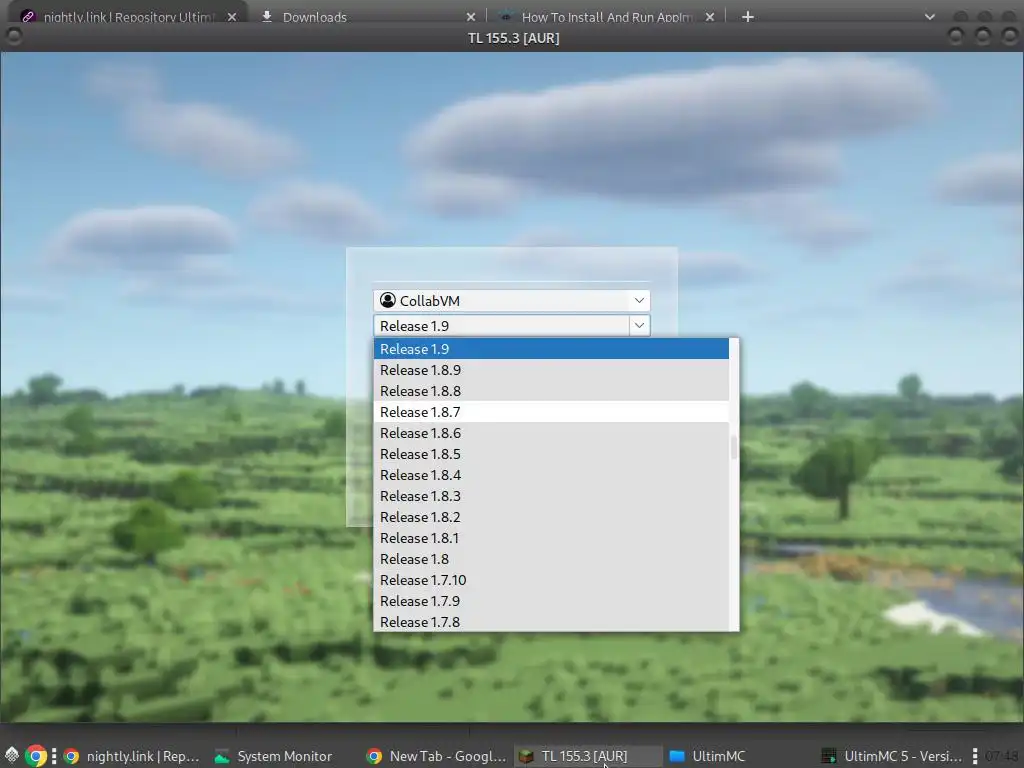This screenshot has width=1024, height=768.
Task: Click the version list scrollbar thumb
Action: [734, 447]
